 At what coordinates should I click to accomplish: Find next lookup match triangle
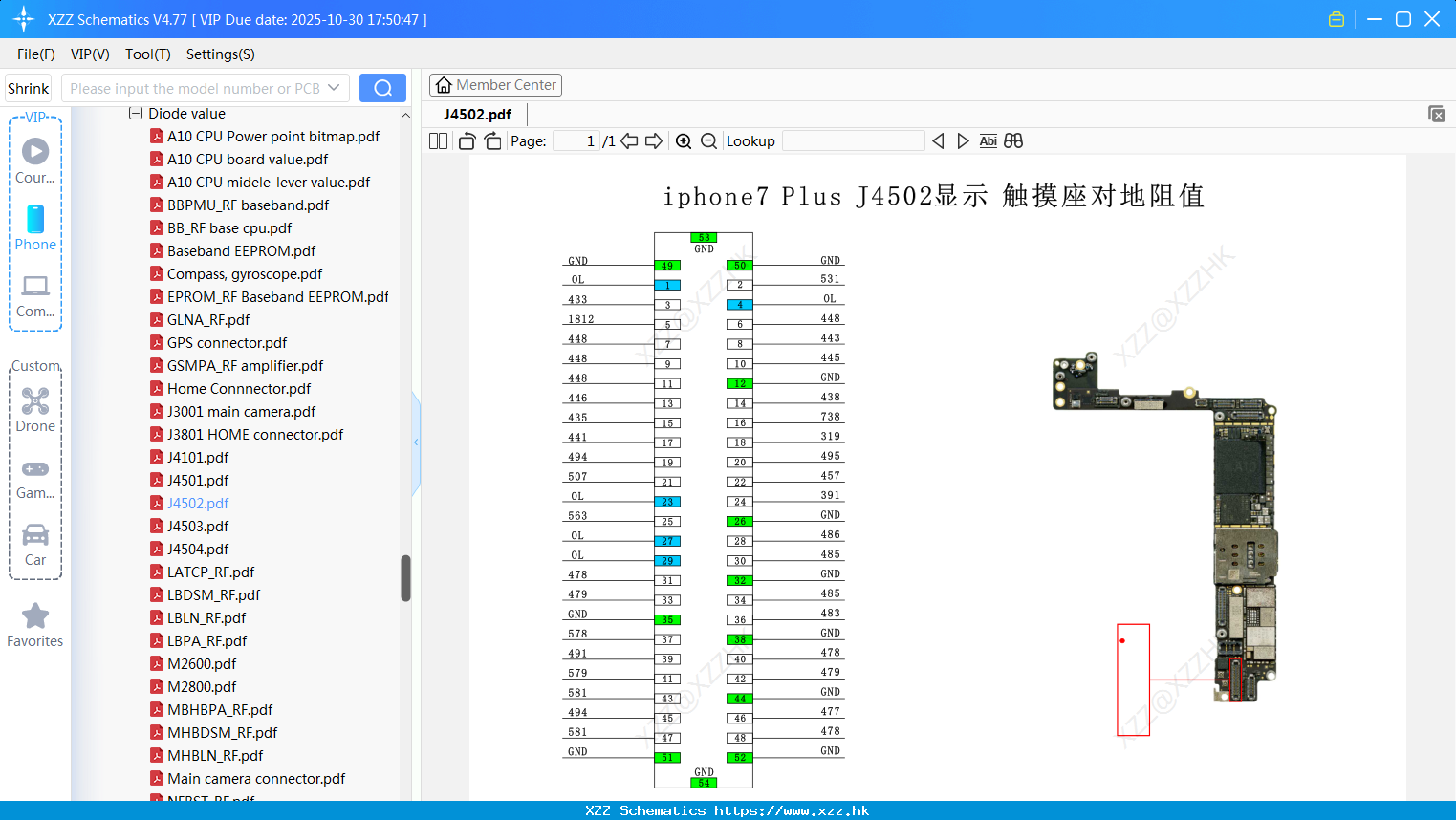point(963,141)
